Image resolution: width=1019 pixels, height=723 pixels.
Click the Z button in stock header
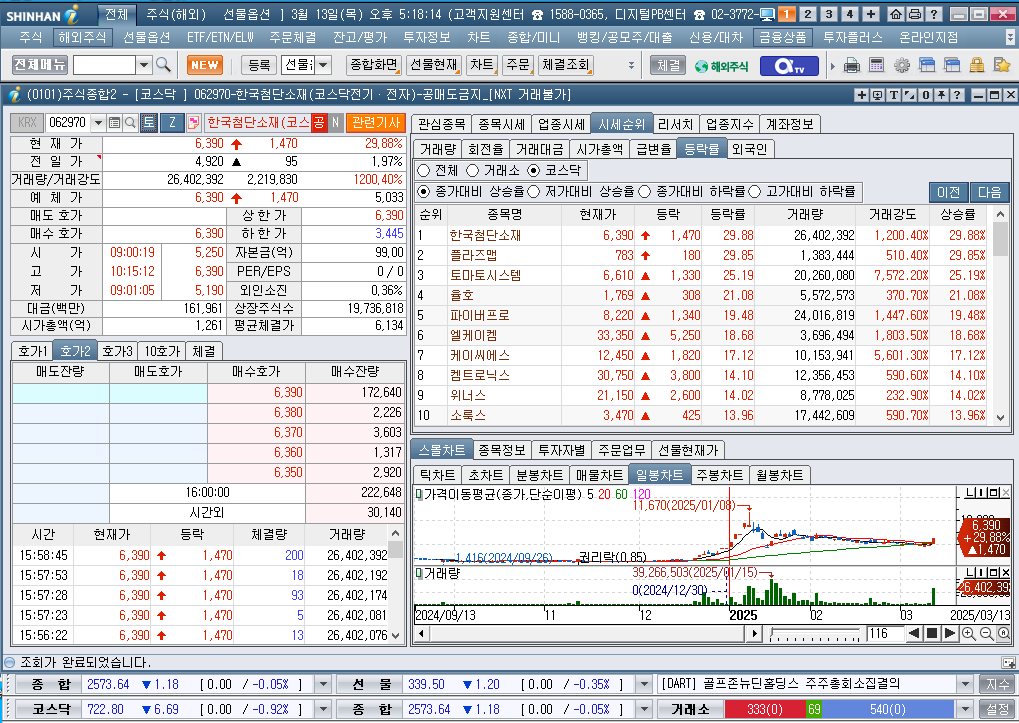[x=172, y=122]
